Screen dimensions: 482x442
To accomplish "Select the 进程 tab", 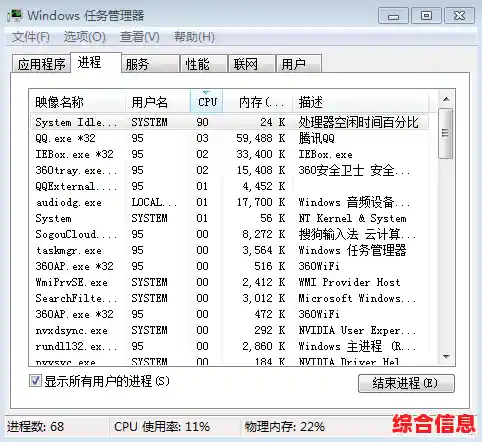I will [x=96, y=62].
